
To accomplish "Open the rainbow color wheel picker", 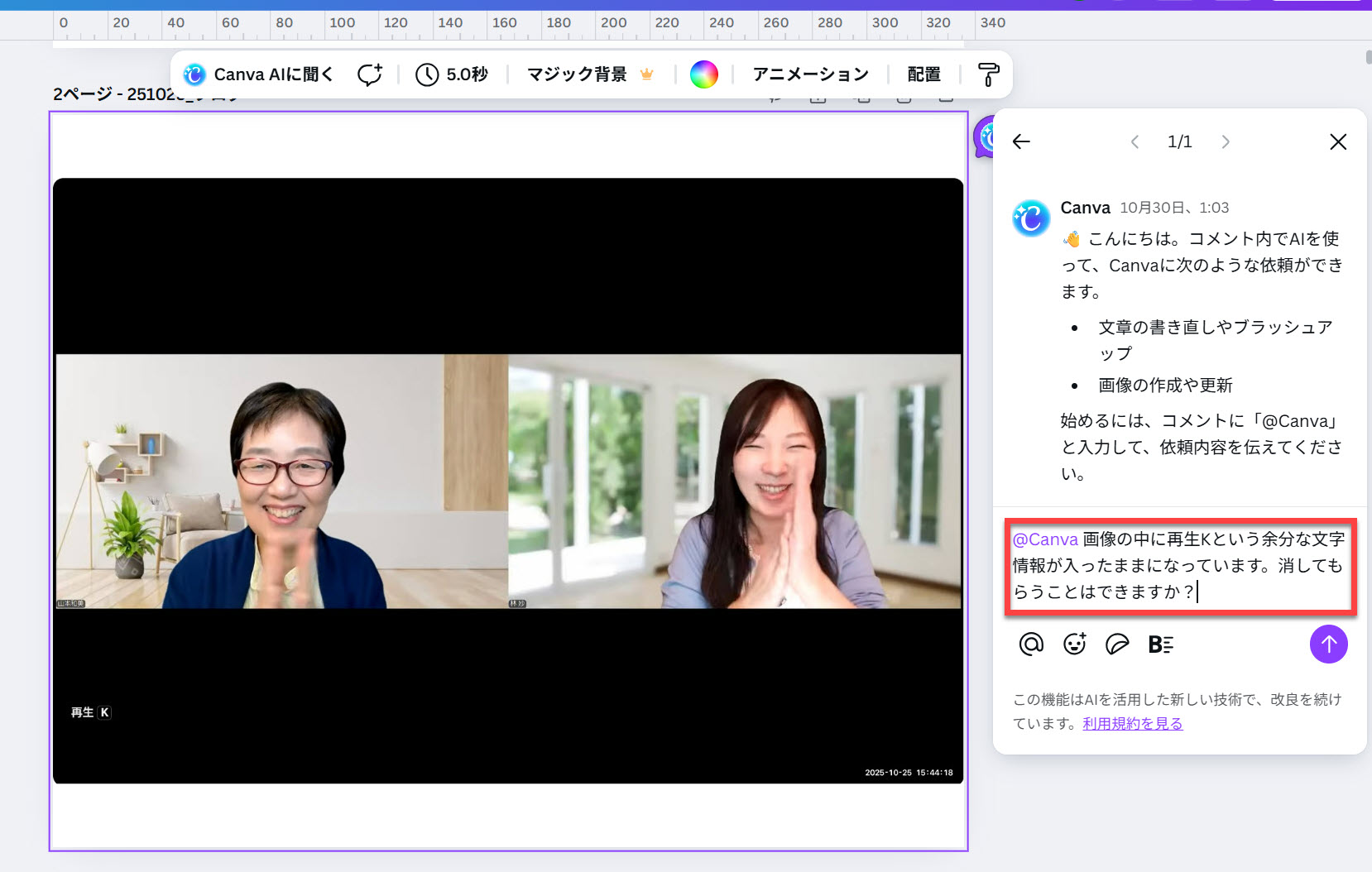I will point(703,74).
